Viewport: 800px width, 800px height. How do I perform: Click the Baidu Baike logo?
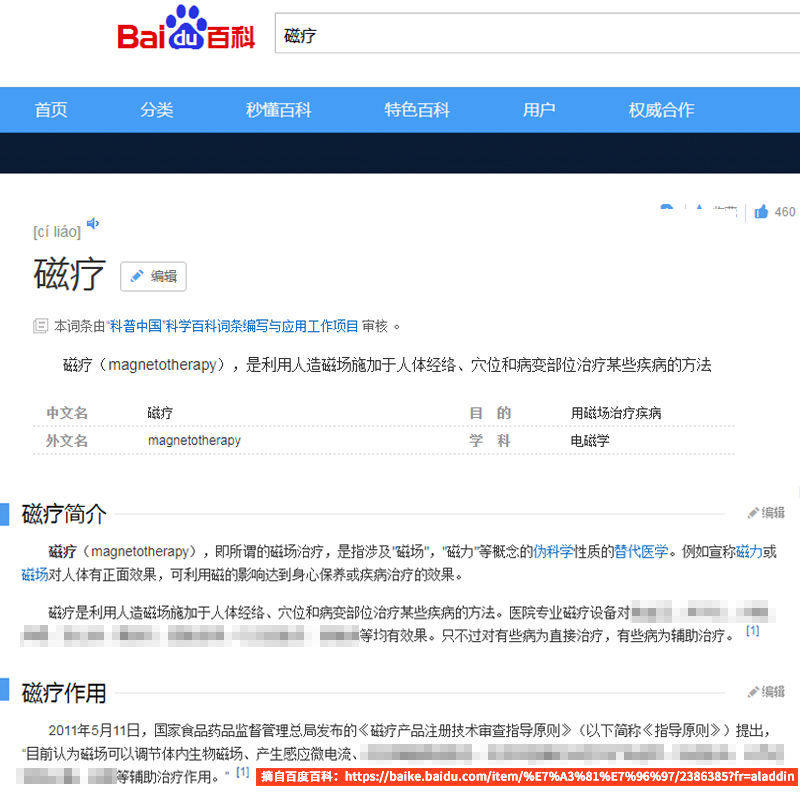(x=186, y=28)
